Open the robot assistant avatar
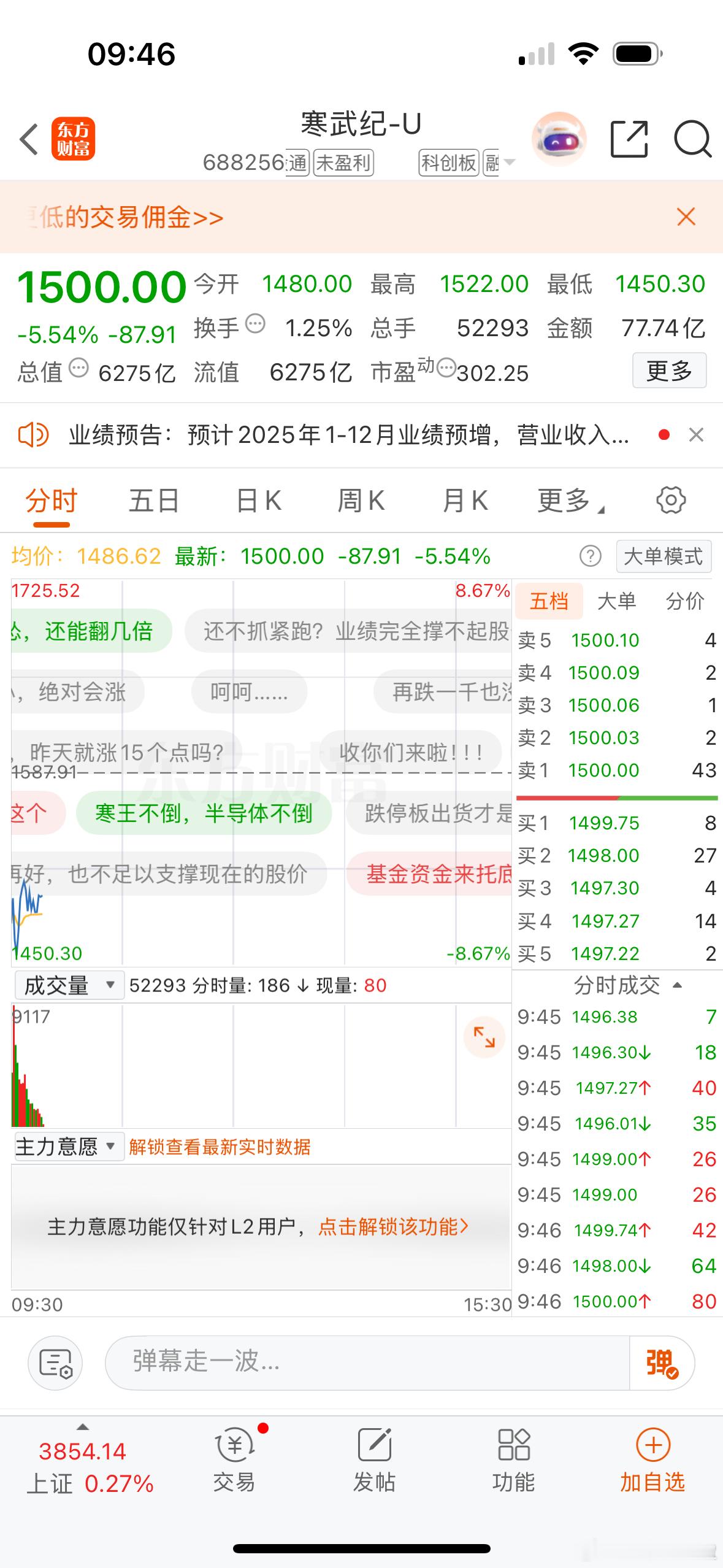Screen dimensions: 723x1568 559,139
